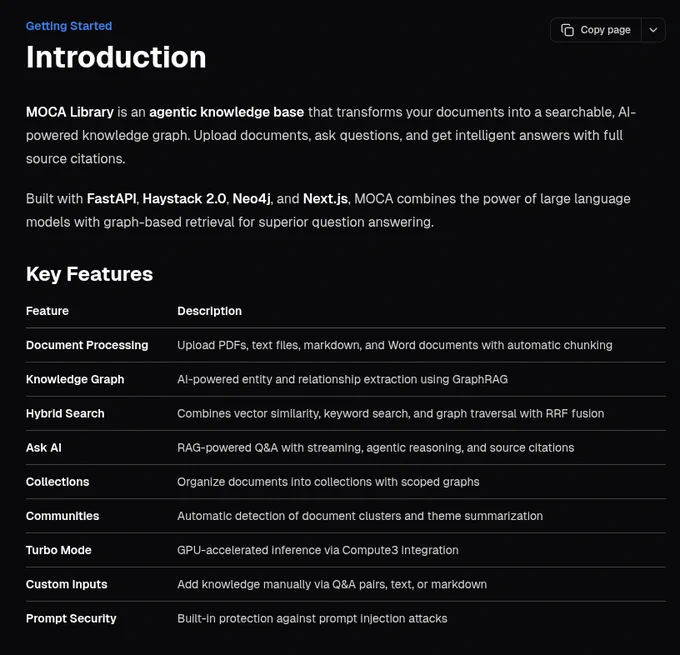Click the bold agentic knowledge base phrase

(x=226, y=112)
